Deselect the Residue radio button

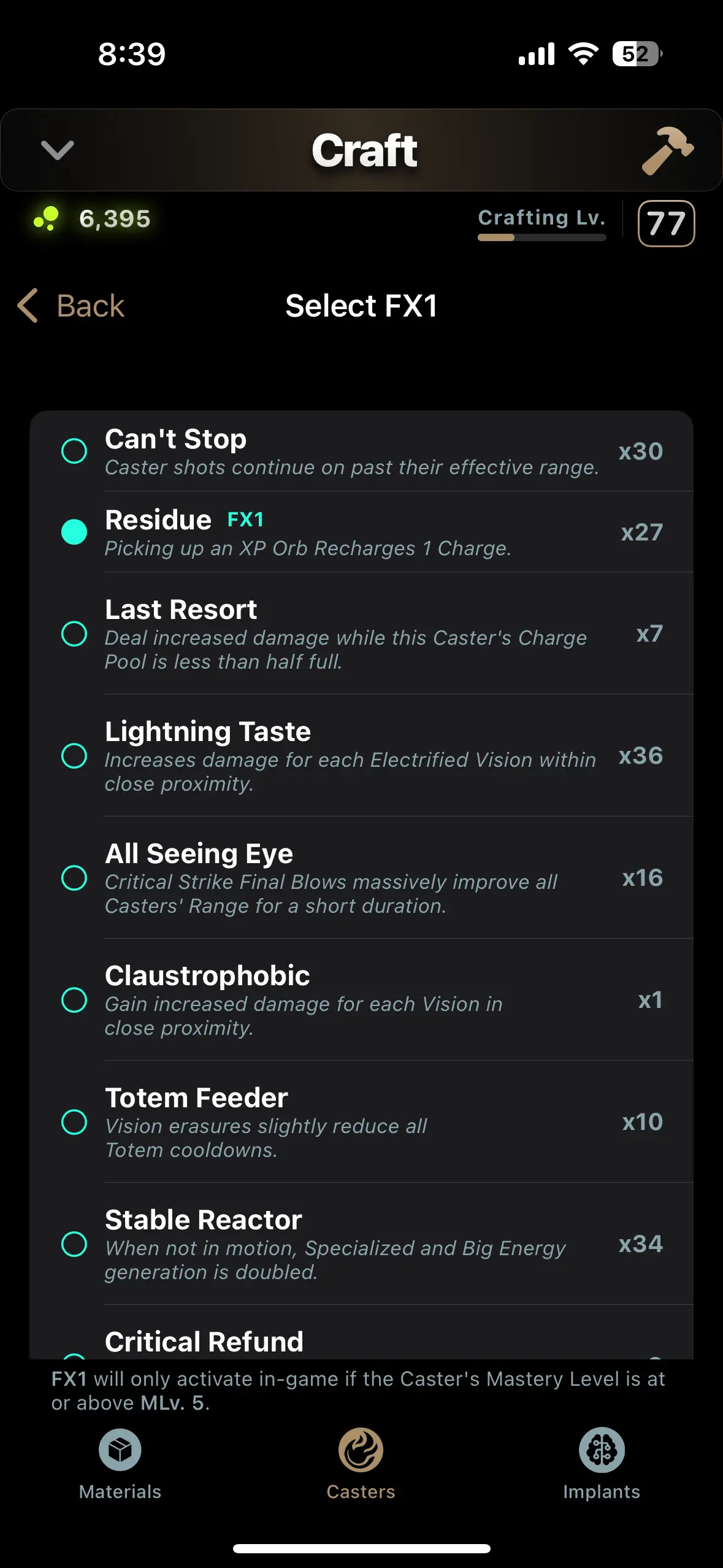point(74,532)
